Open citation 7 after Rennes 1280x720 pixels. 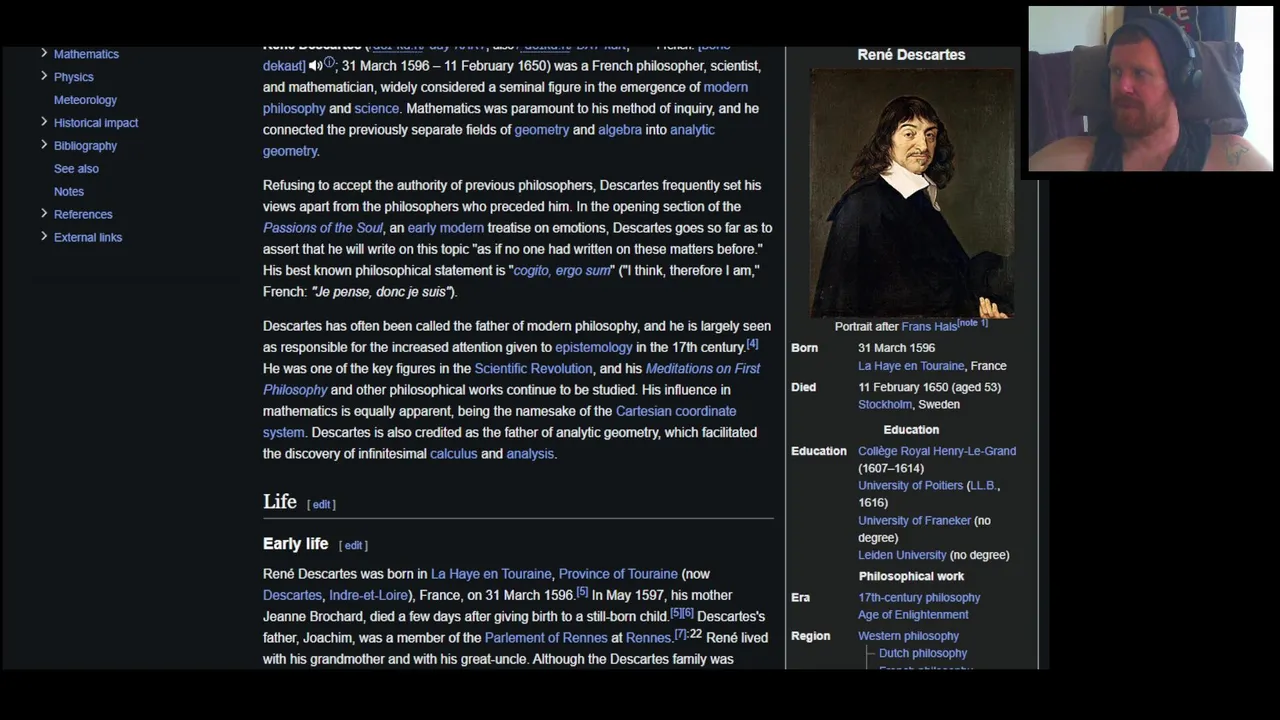(680, 634)
